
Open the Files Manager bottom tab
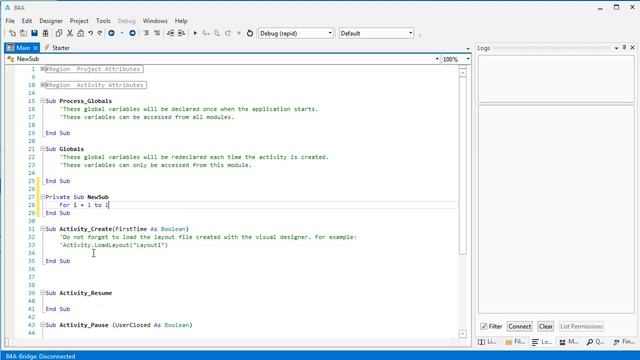tap(515, 342)
